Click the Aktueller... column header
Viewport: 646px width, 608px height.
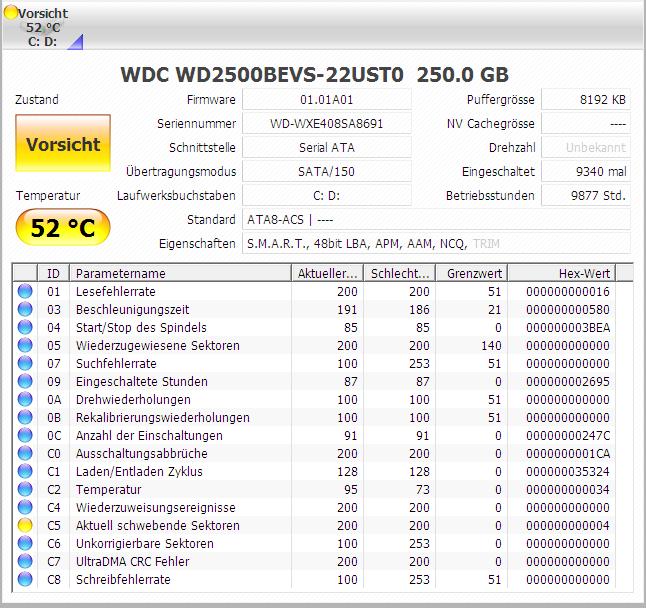pos(328,273)
